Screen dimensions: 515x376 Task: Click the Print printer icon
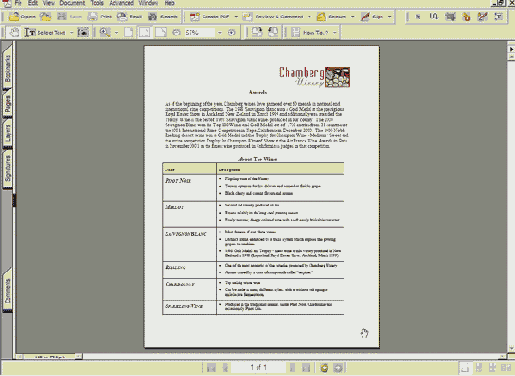pos(93,16)
